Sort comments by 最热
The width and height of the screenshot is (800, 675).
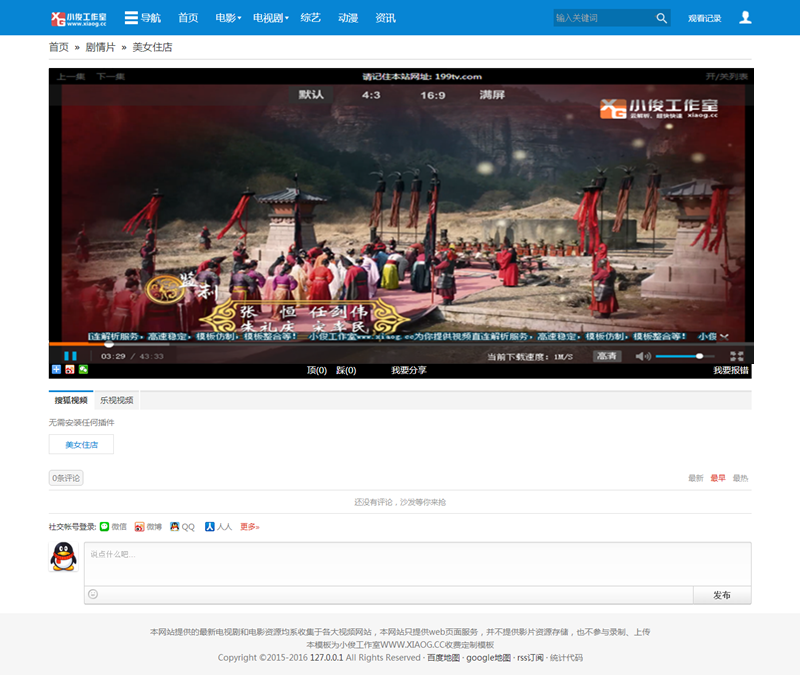pyautogui.click(x=740, y=478)
